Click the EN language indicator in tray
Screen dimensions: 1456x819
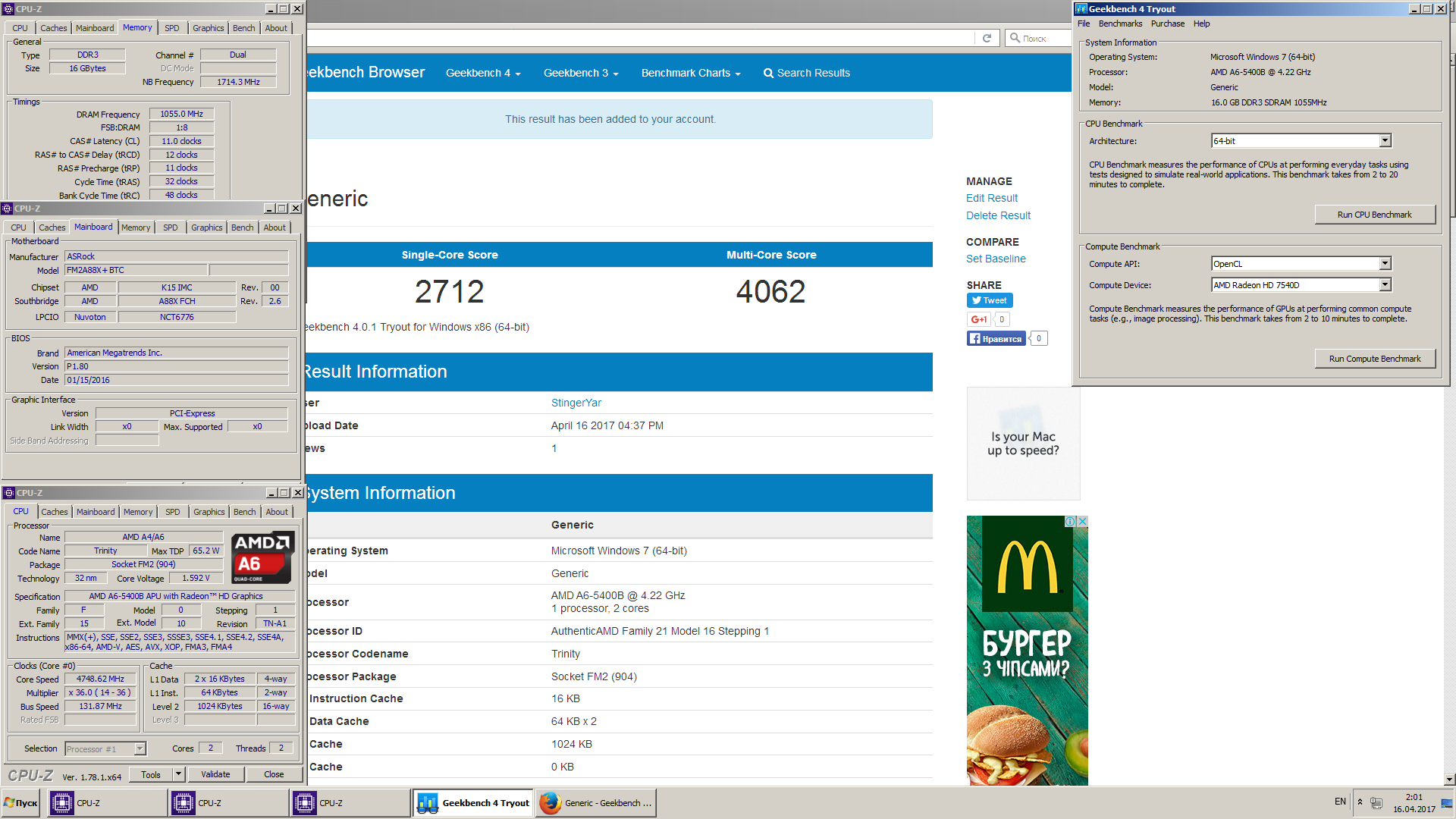(x=1340, y=802)
